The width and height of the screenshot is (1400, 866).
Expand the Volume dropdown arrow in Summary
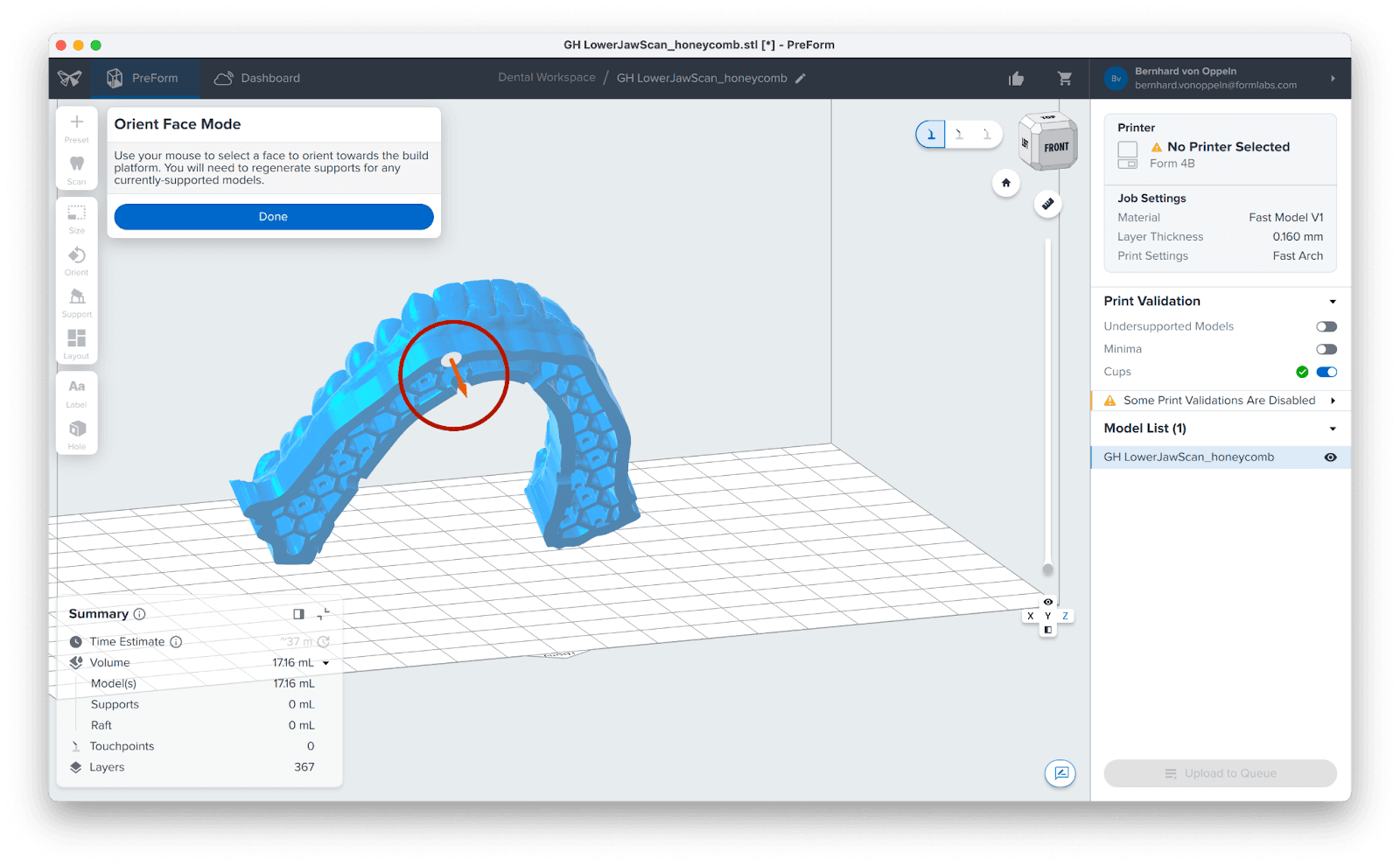point(326,663)
